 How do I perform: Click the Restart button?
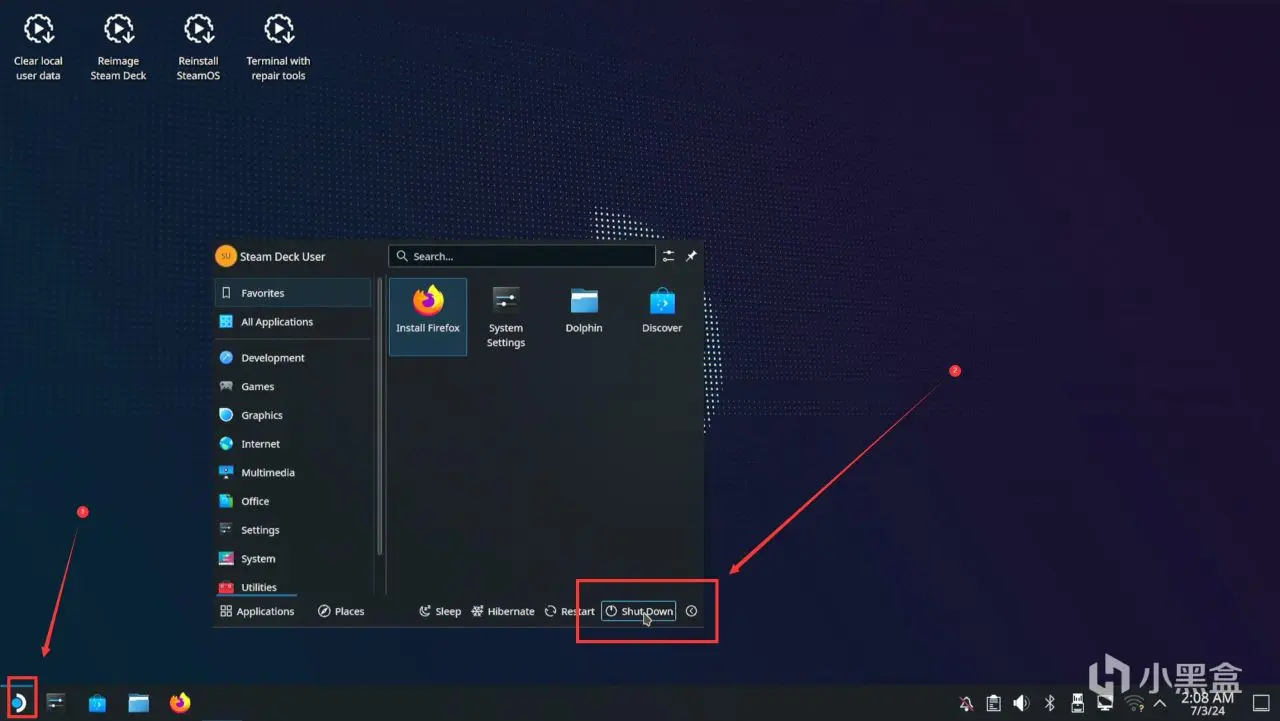[569, 611]
